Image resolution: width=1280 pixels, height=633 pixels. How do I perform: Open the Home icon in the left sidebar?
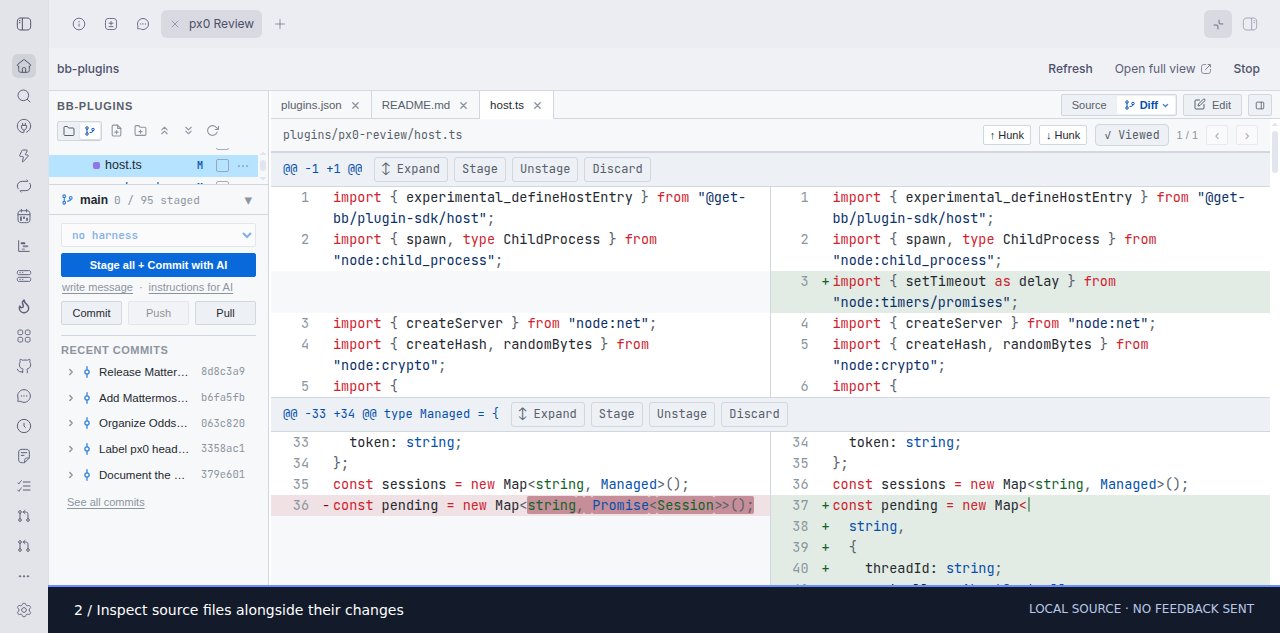pyautogui.click(x=24, y=67)
